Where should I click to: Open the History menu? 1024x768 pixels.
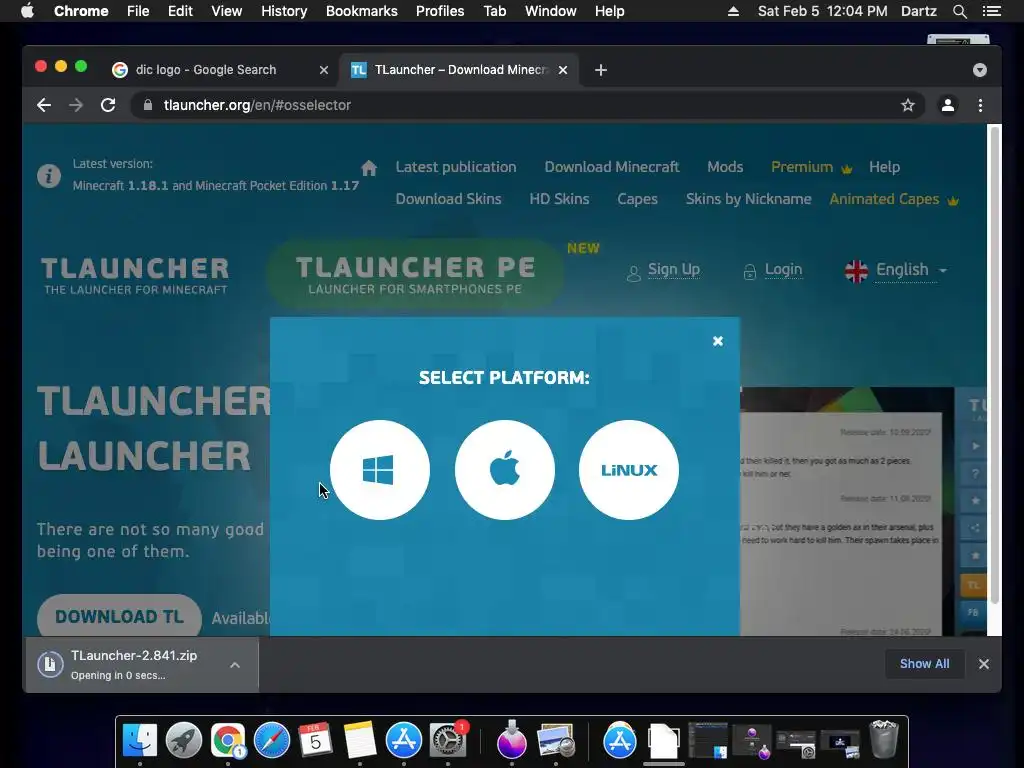(284, 11)
